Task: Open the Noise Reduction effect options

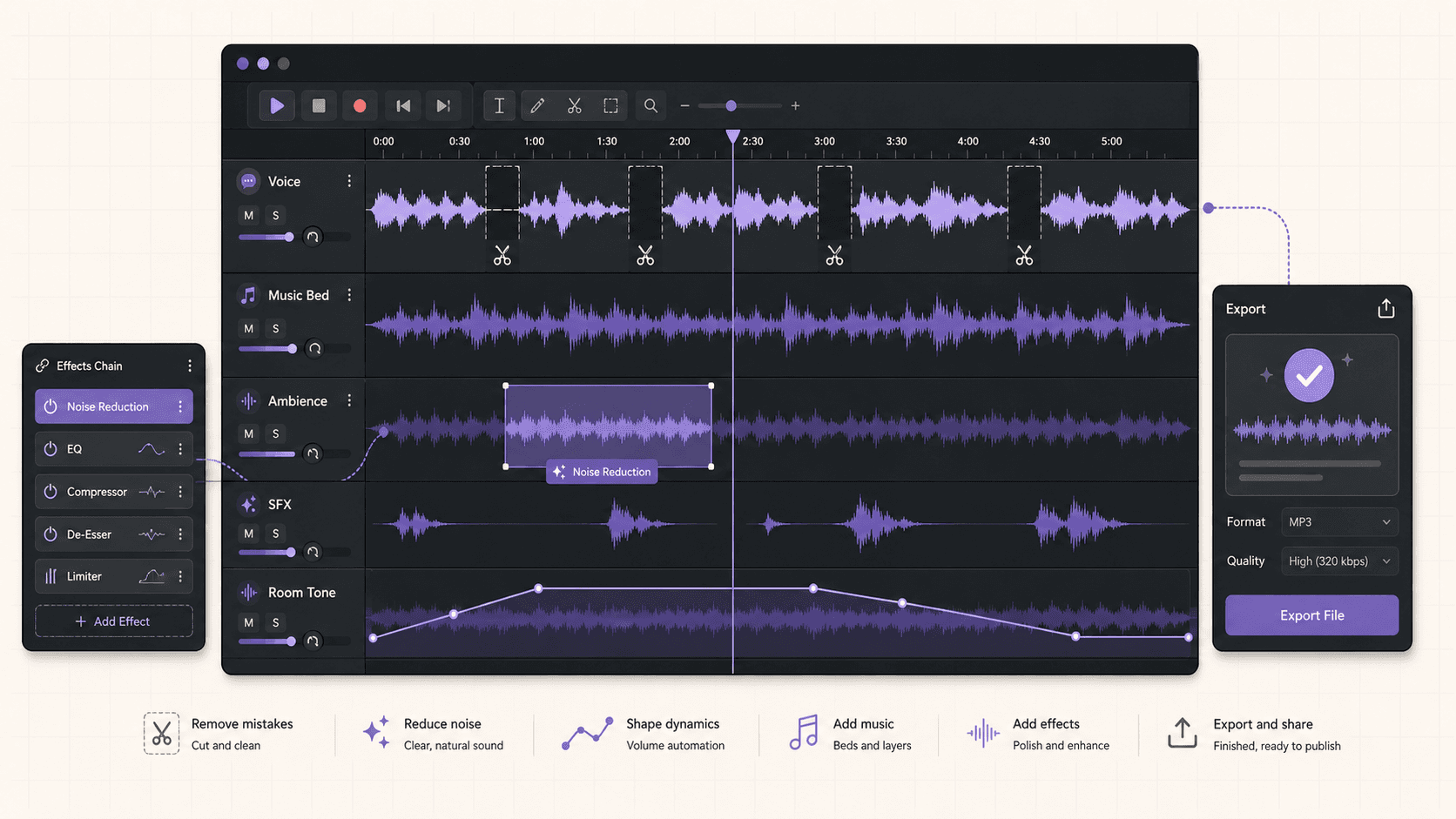Action: pos(180,406)
